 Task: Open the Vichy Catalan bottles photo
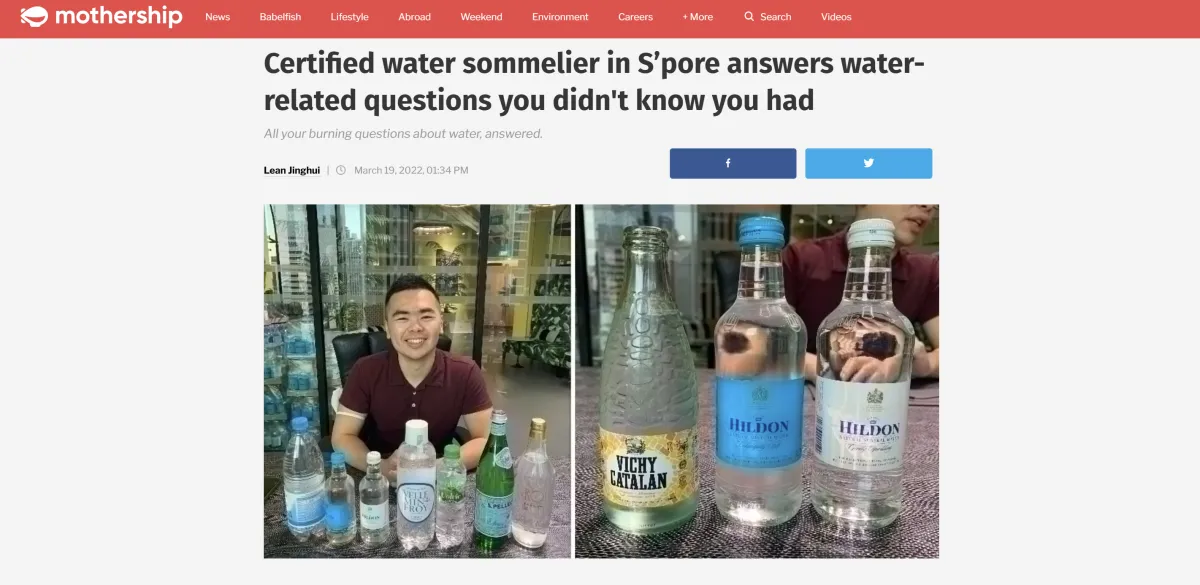[757, 381]
